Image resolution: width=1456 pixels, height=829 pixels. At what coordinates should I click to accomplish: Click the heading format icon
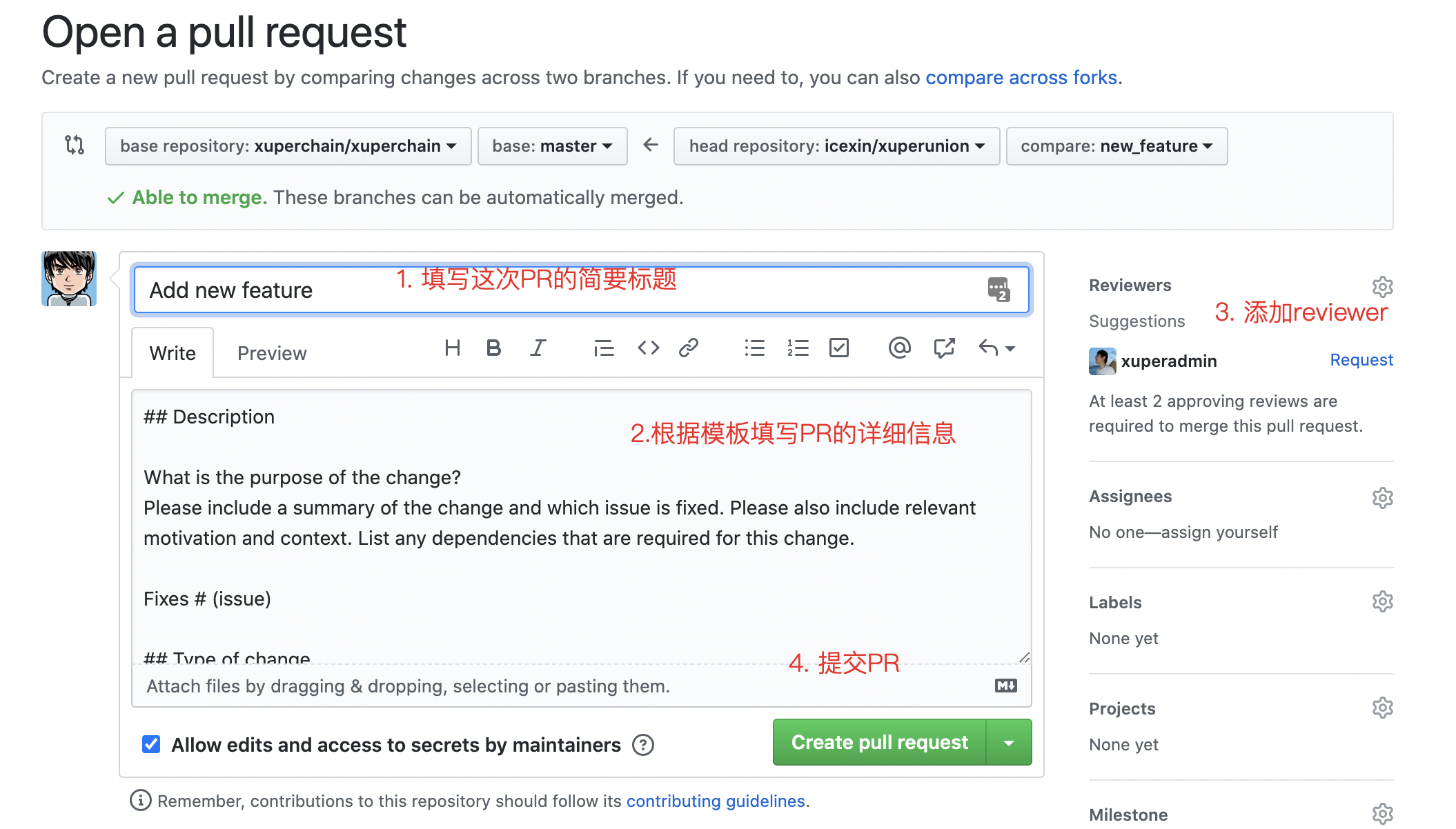point(453,348)
